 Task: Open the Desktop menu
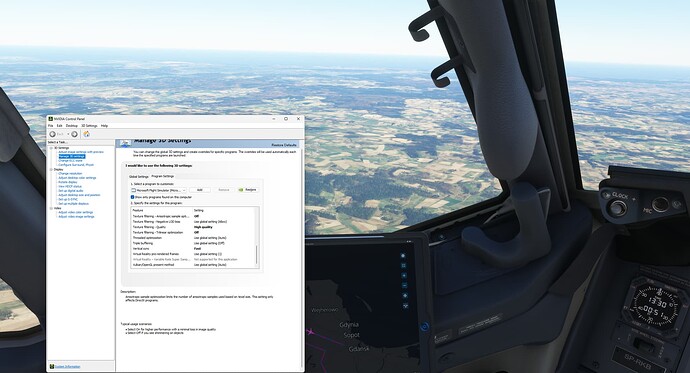pyautogui.click(x=72, y=126)
